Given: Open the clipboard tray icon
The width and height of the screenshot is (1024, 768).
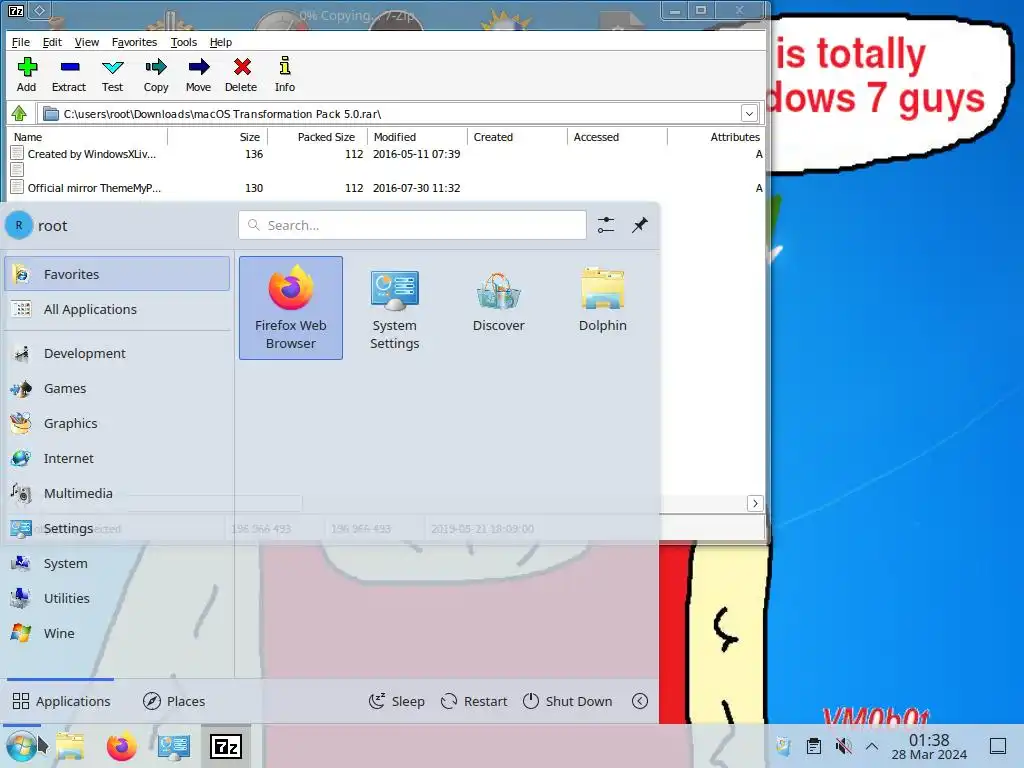Looking at the screenshot, I should 814,746.
